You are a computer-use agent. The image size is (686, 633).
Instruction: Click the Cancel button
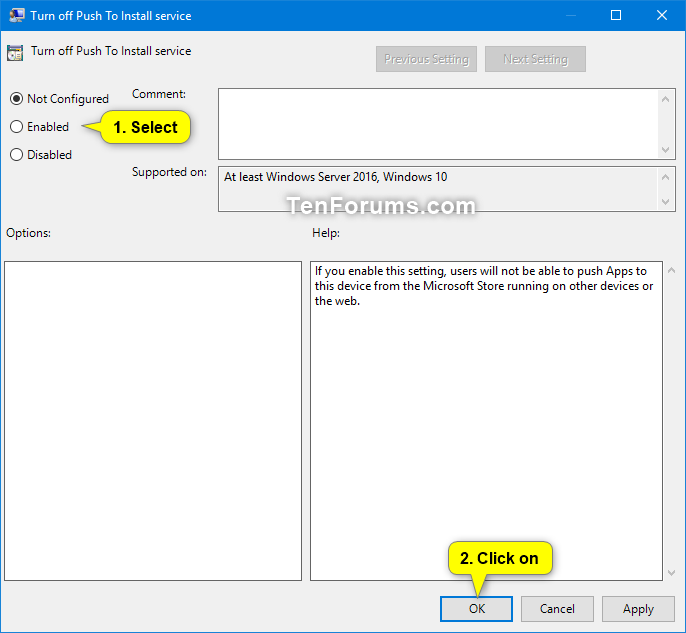(557, 609)
